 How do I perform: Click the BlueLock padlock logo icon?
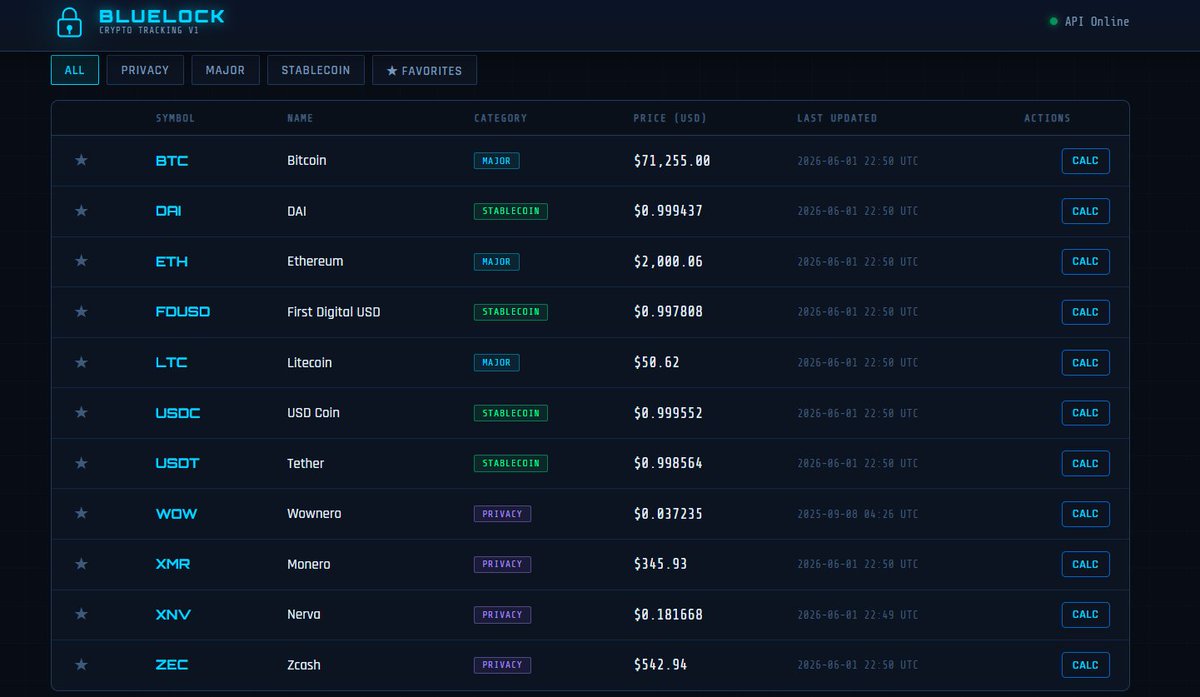click(69, 21)
